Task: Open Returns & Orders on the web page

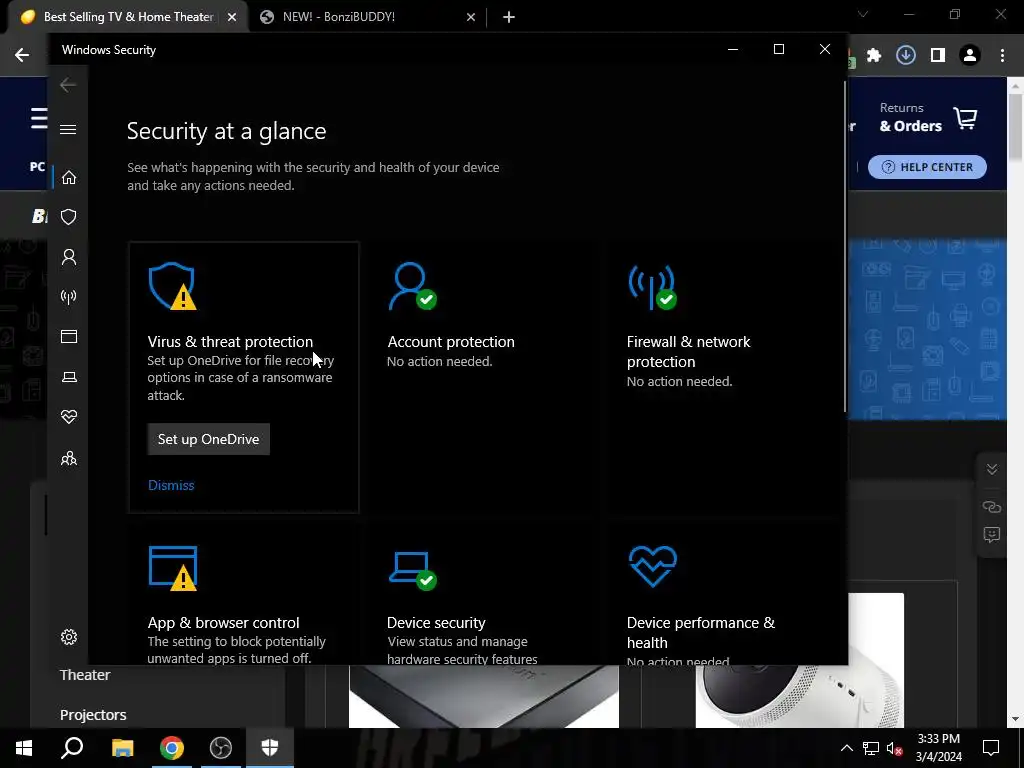Action: point(910,118)
